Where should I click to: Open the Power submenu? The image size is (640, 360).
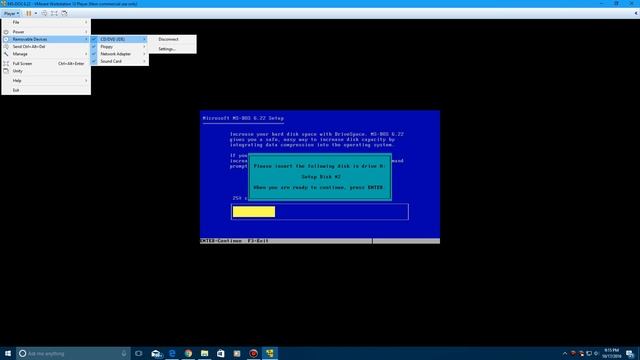point(46,31)
